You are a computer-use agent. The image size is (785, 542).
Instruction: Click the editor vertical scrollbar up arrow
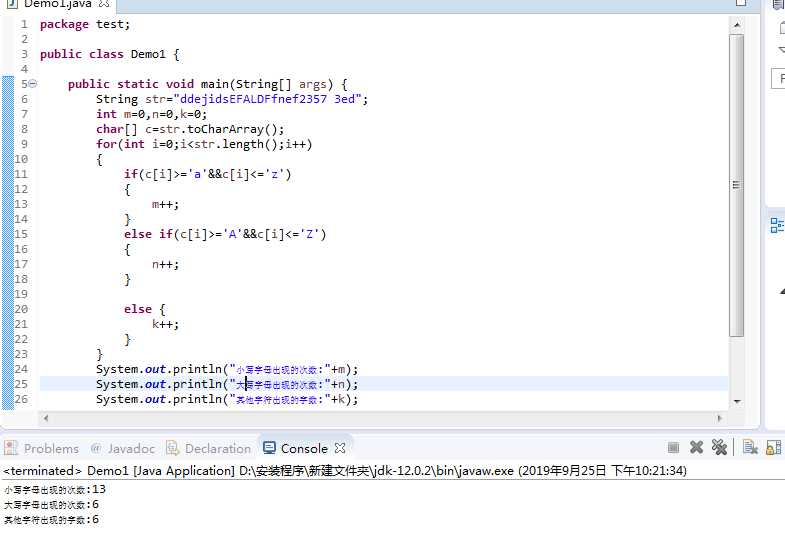(736, 25)
